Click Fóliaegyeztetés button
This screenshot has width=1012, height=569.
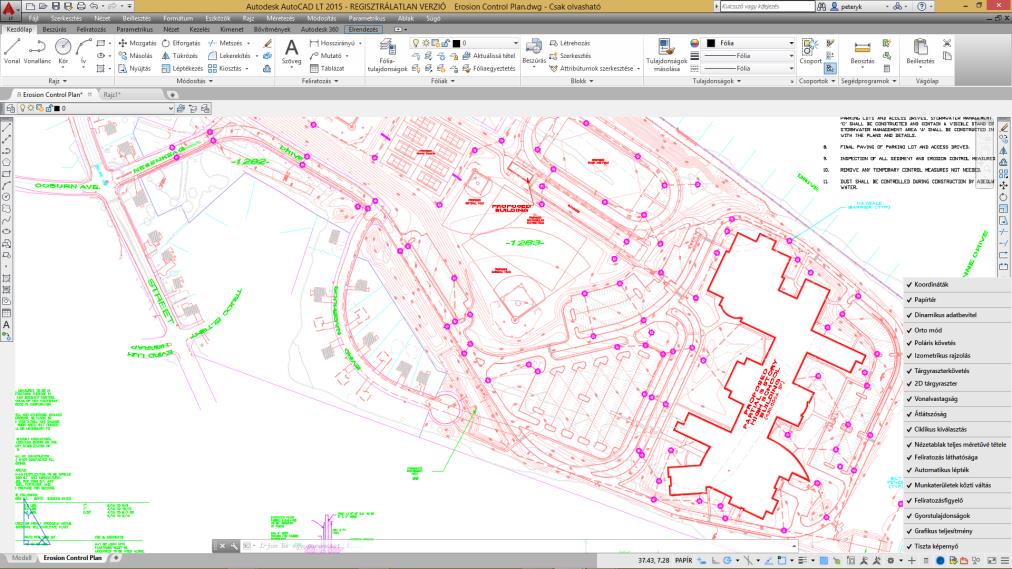(488, 68)
